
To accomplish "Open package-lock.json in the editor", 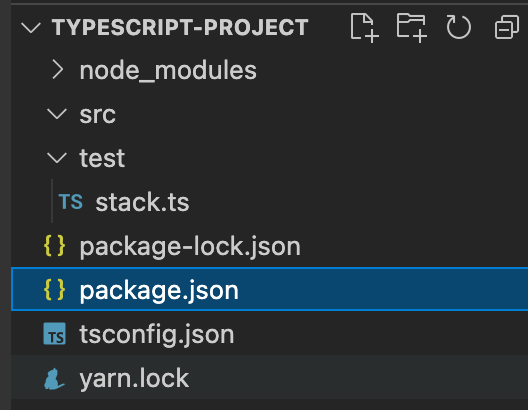I will (190, 247).
